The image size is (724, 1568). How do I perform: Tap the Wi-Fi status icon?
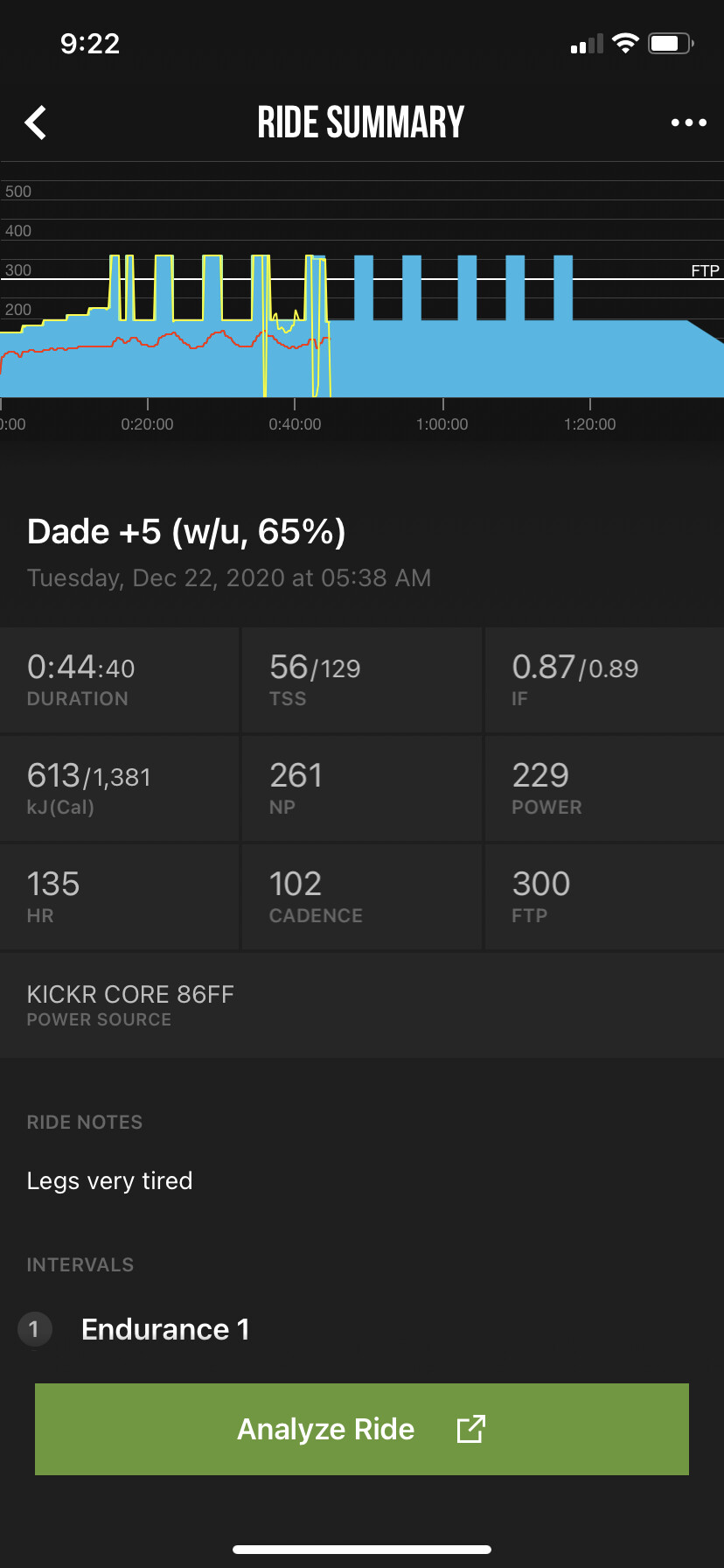[x=625, y=44]
